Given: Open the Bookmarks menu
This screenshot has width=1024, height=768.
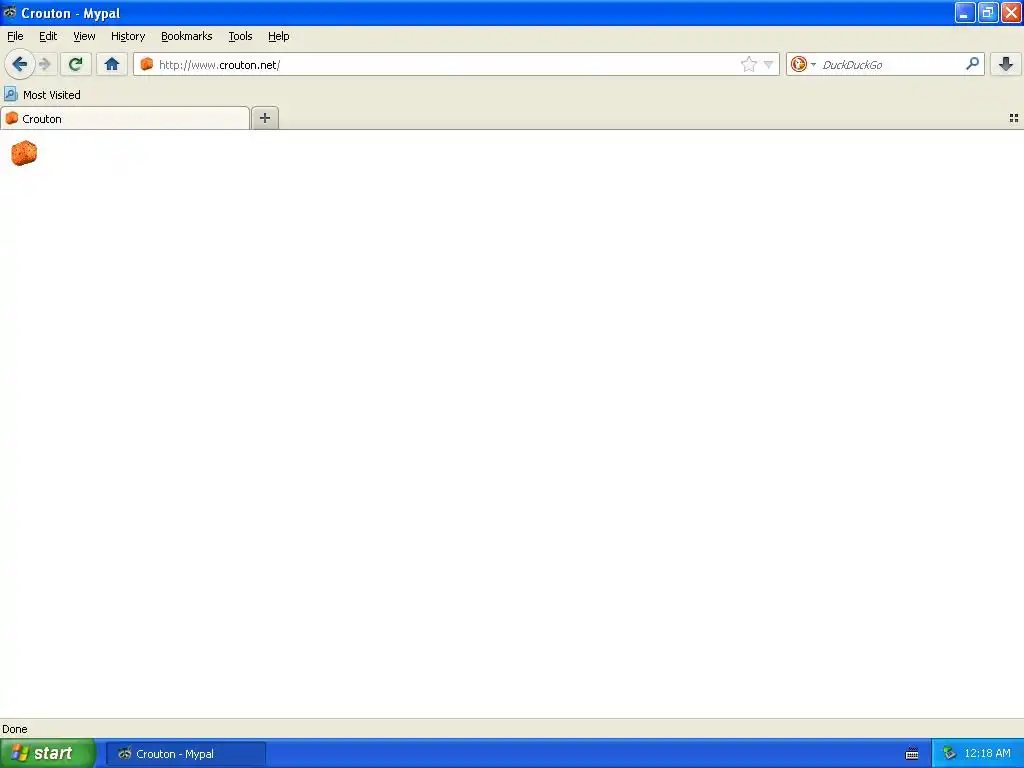Looking at the screenshot, I should coord(187,36).
